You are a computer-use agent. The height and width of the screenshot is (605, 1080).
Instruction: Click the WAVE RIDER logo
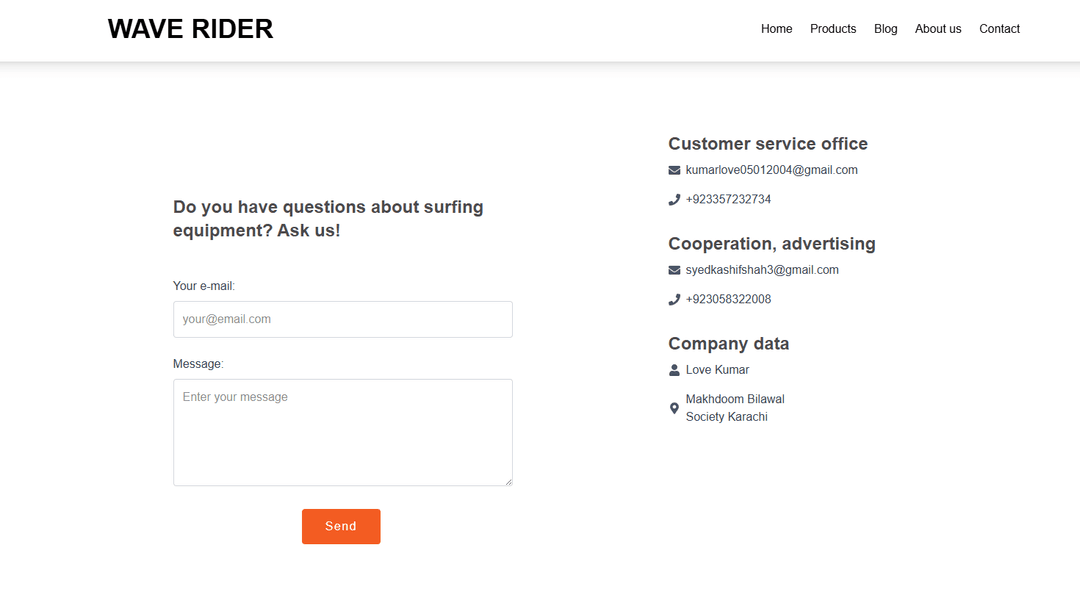pyautogui.click(x=190, y=29)
